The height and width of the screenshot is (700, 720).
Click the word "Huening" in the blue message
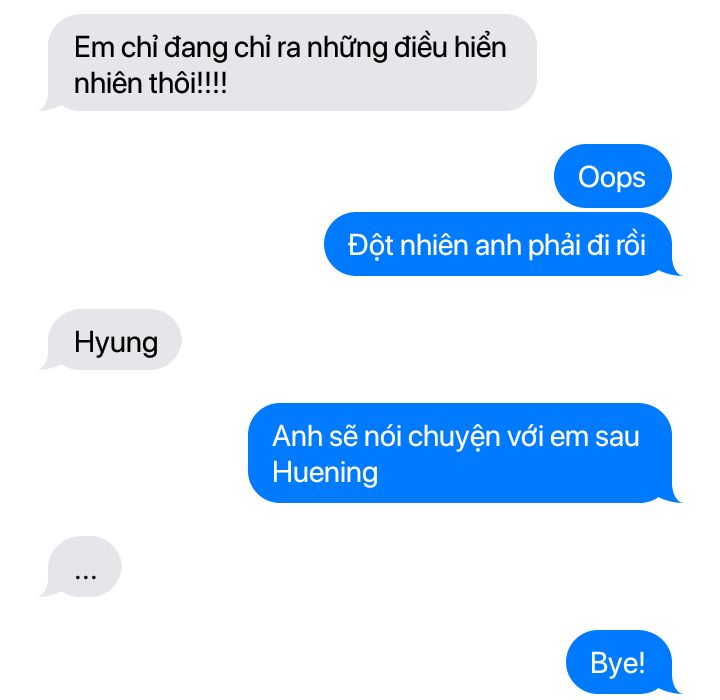[x=325, y=472]
